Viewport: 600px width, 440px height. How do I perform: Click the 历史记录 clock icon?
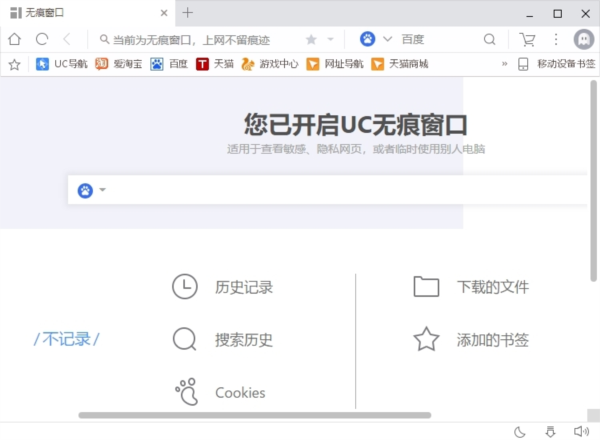point(185,287)
